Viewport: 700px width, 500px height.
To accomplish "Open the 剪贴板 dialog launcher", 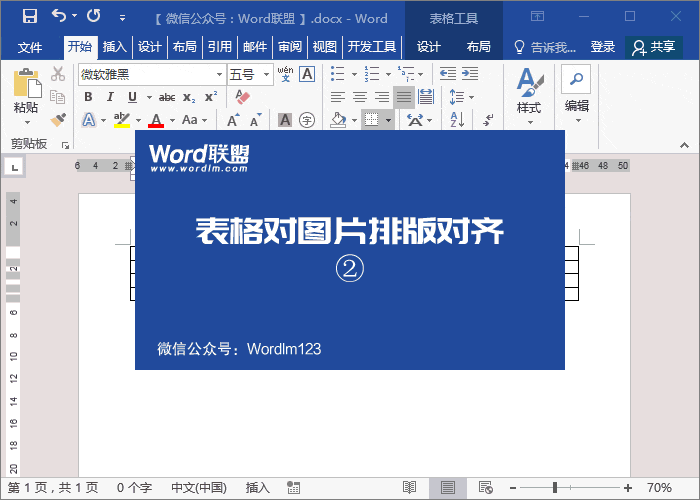I will click(66, 145).
